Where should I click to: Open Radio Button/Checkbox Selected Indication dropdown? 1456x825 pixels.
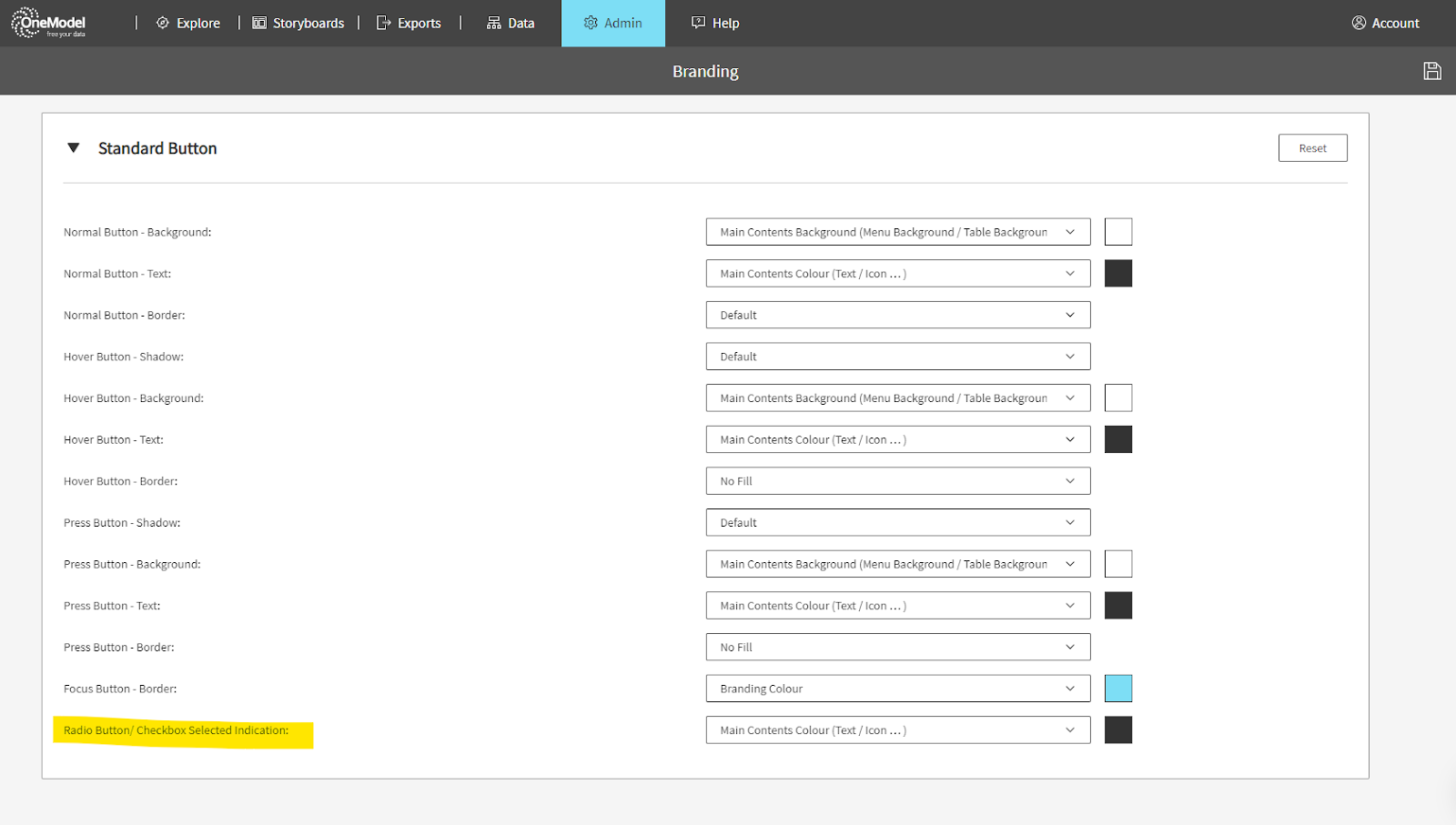coord(897,730)
